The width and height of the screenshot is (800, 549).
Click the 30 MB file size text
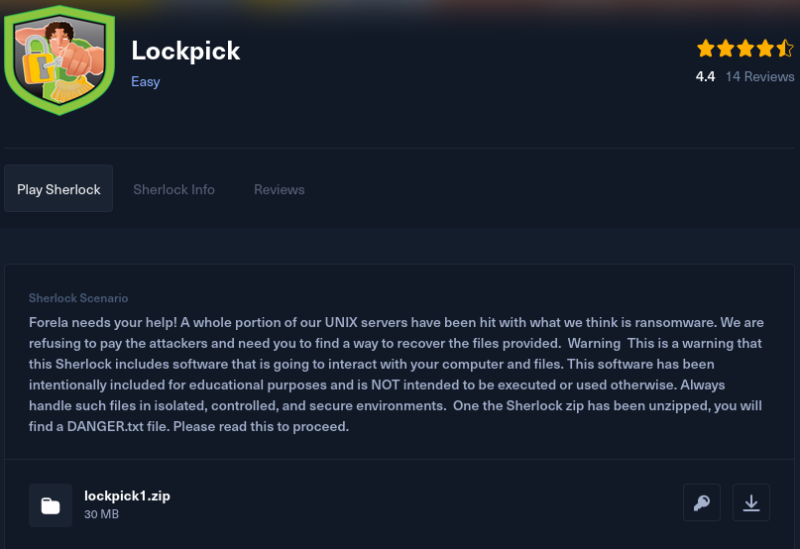click(x=102, y=515)
